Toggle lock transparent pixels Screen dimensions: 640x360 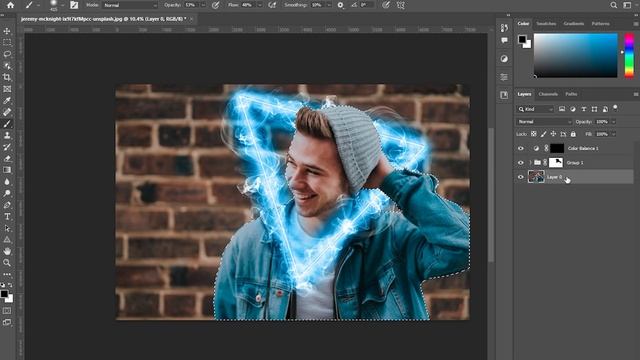click(533, 134)
